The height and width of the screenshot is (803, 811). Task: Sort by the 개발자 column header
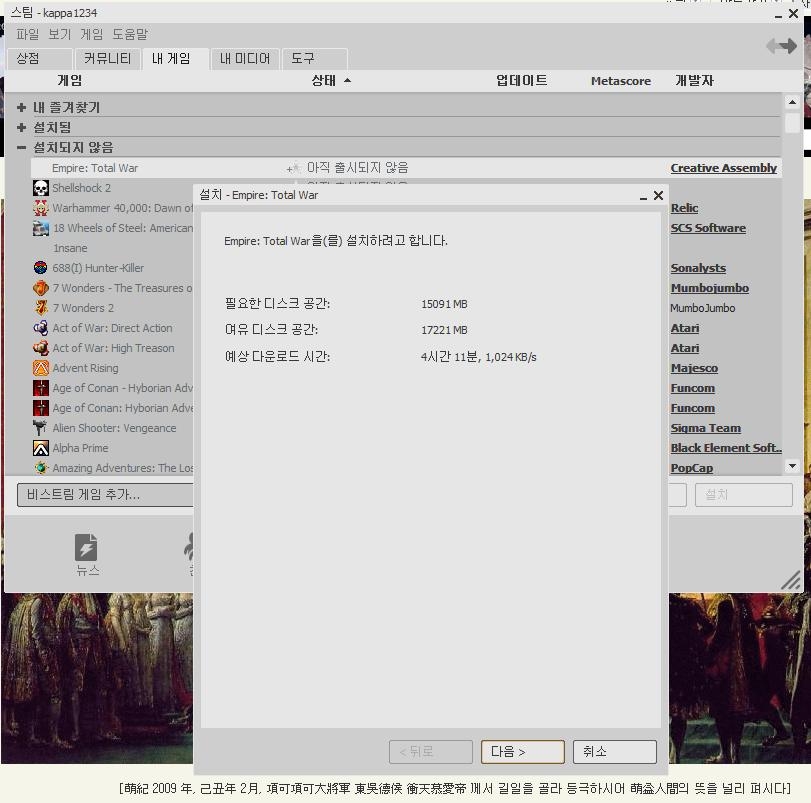click(694, 81)
